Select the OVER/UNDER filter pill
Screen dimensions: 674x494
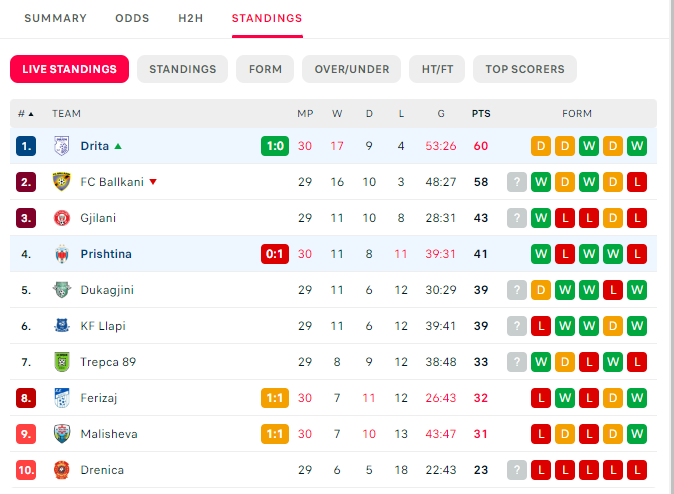pos(352,69)
